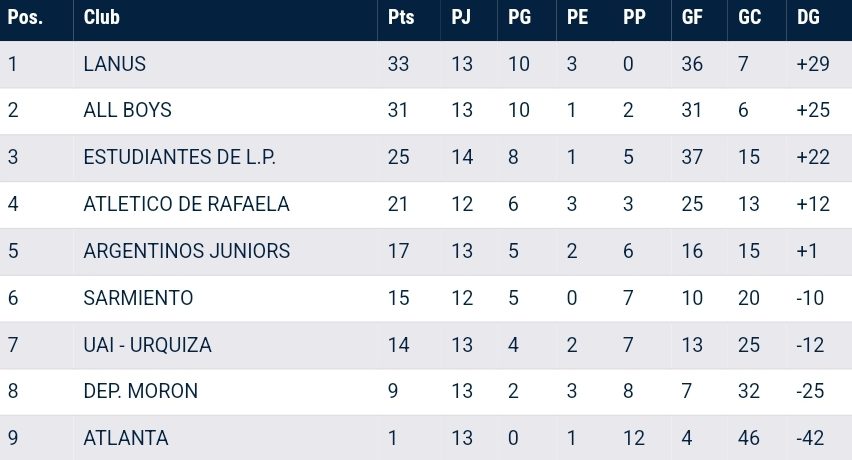Click the DG column header
The width and height of the screenshot is (852, 460).
pyautogui.click(x=808, y=17)
